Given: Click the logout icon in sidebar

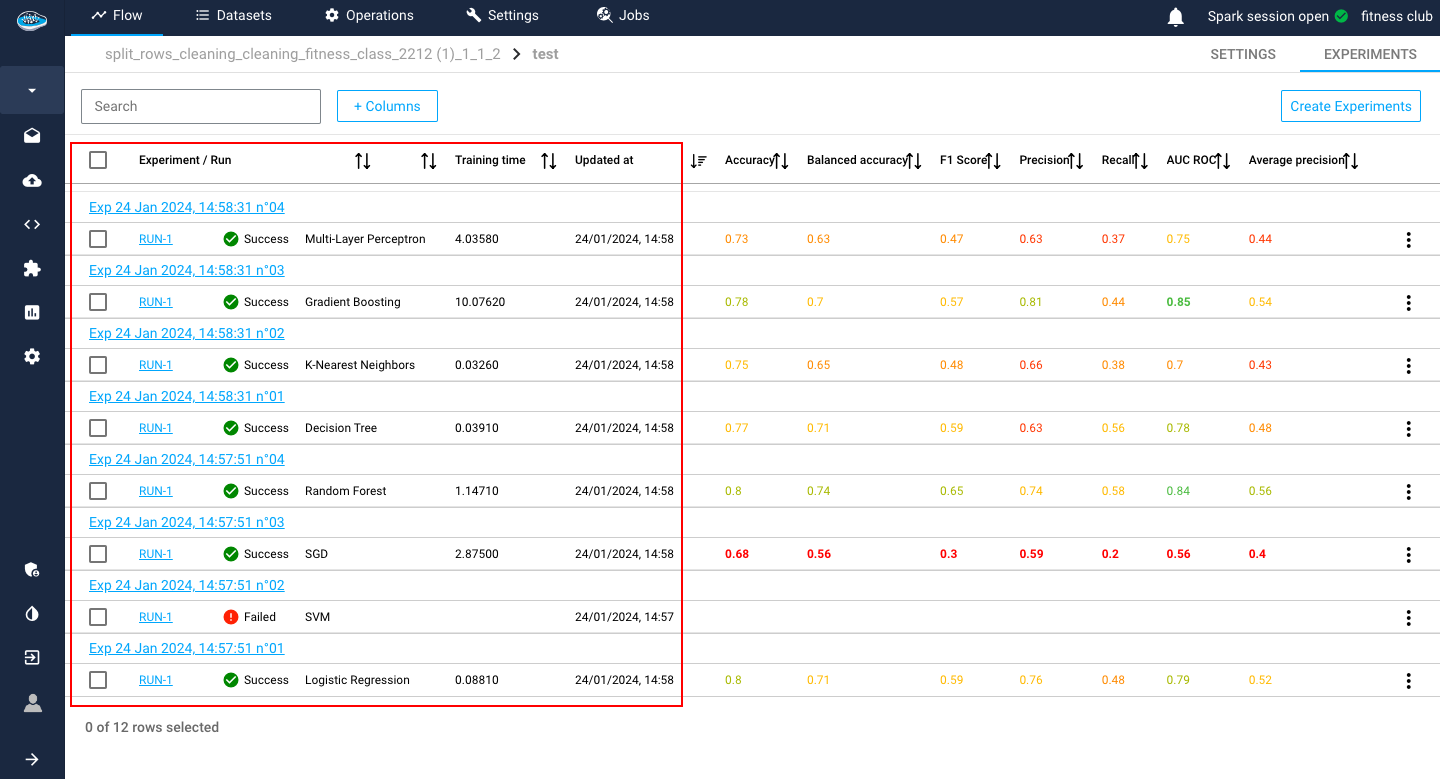Looking at the screenshot, I should pos(32,658).
